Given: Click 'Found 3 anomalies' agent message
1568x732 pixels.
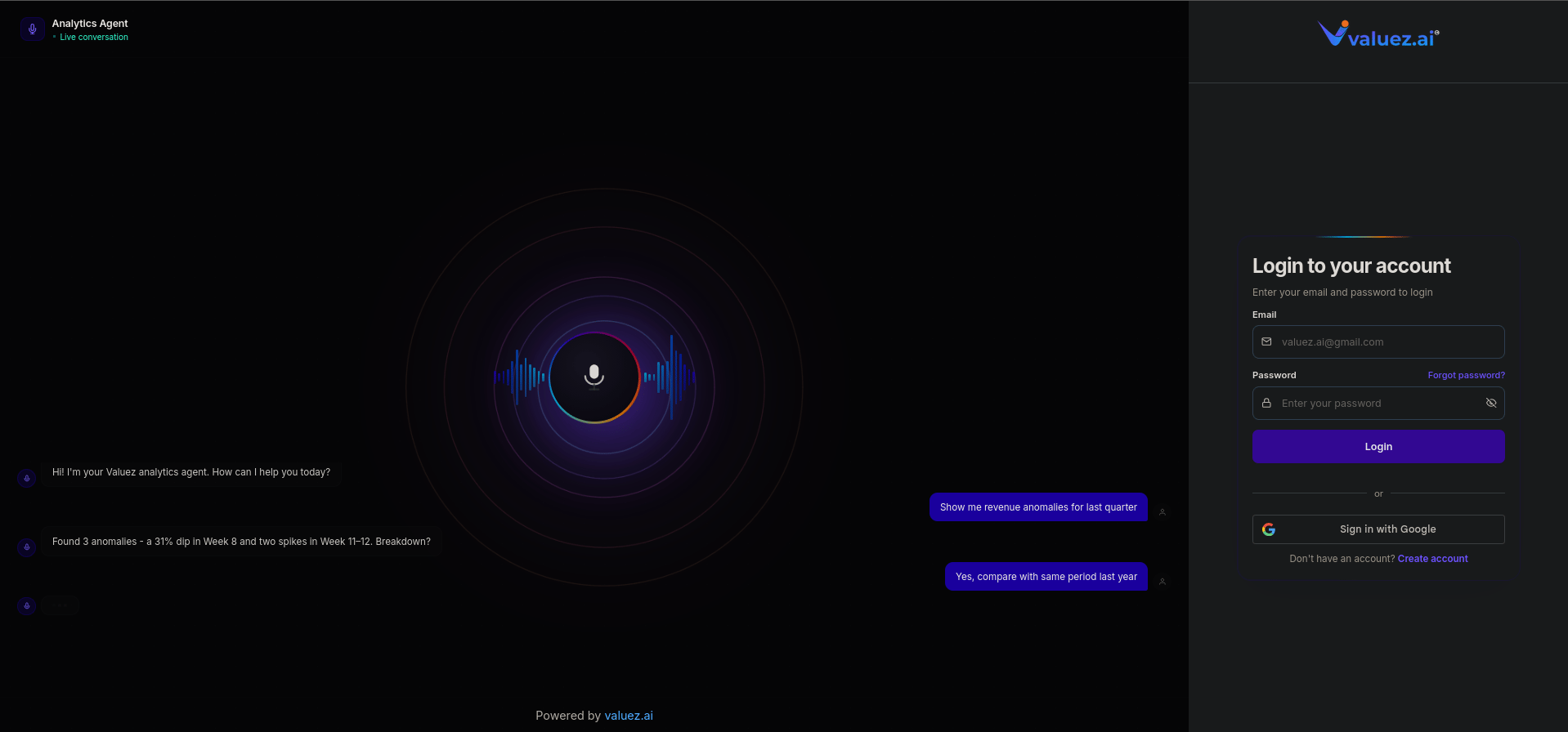Looking at the screenshot, I should tap(241, 542).
